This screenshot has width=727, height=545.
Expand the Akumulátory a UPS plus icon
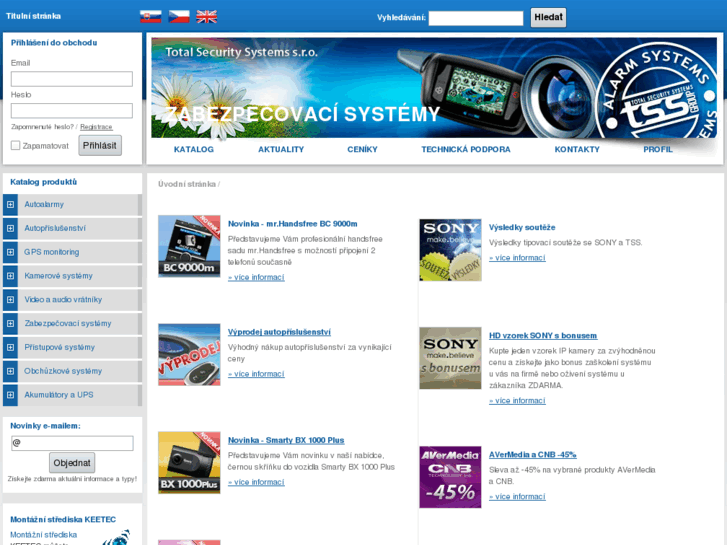(x=10, y=395)
